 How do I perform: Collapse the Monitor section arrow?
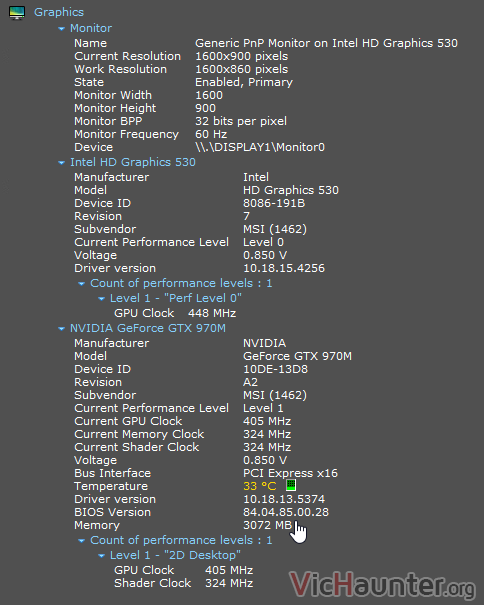(61, 29)
